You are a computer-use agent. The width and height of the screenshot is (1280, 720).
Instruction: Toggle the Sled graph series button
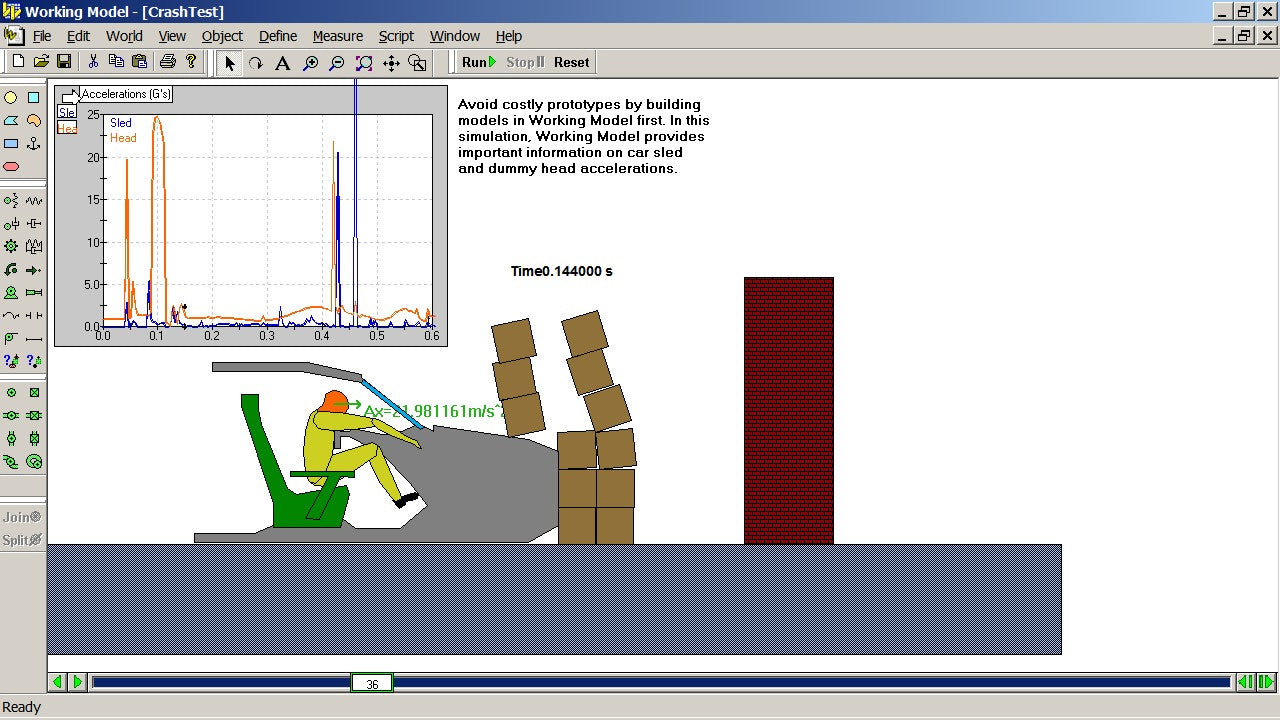tap(66, 112)
